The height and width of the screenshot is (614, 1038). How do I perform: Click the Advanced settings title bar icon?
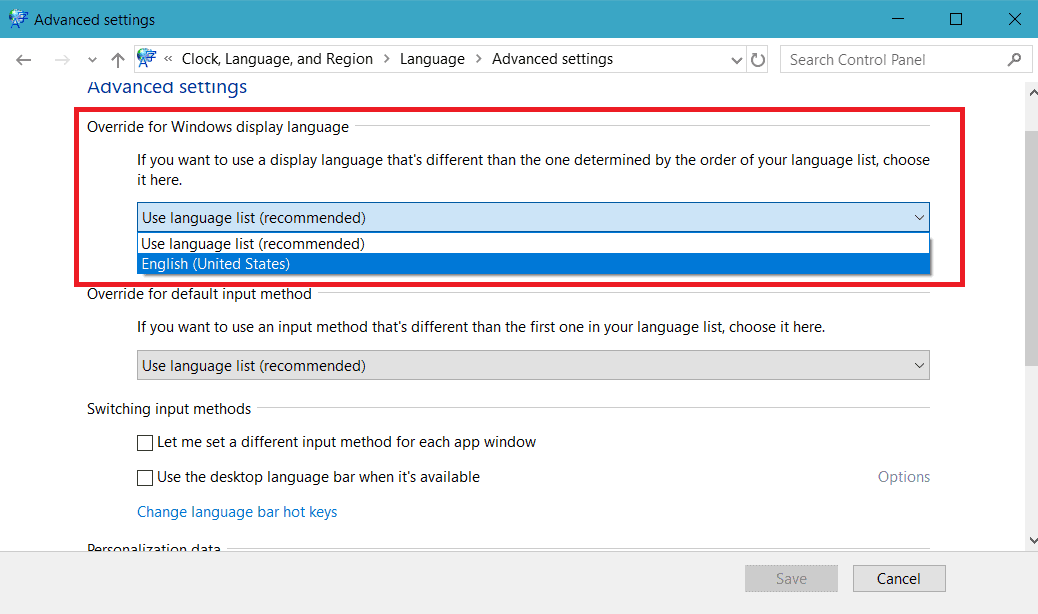tap(17, 19)
